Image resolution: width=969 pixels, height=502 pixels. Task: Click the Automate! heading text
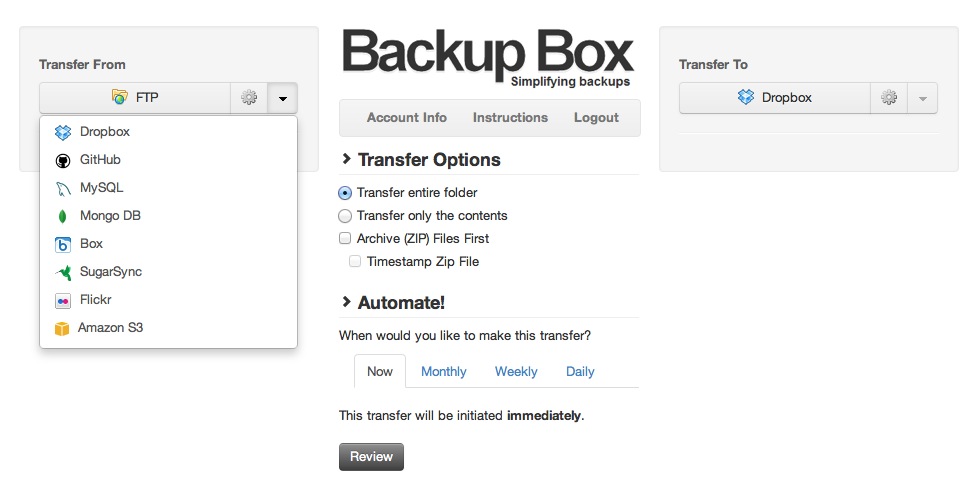[402, 302]
